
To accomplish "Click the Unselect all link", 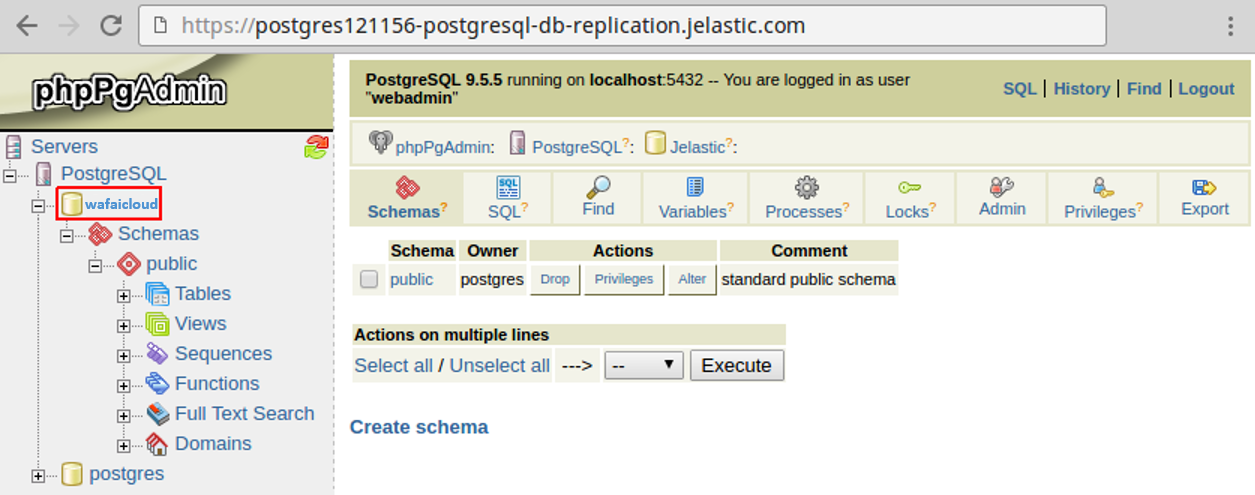I will [499, 366].
